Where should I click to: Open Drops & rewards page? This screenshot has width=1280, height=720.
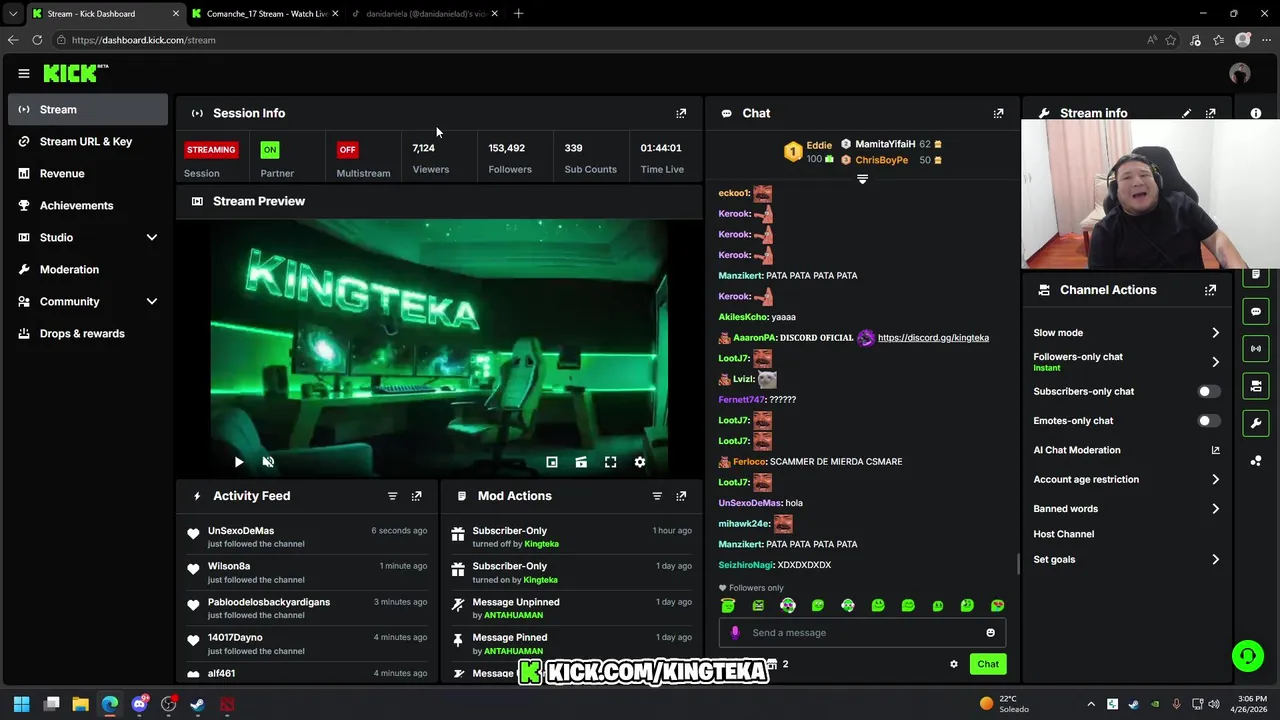tap(88, 334)
